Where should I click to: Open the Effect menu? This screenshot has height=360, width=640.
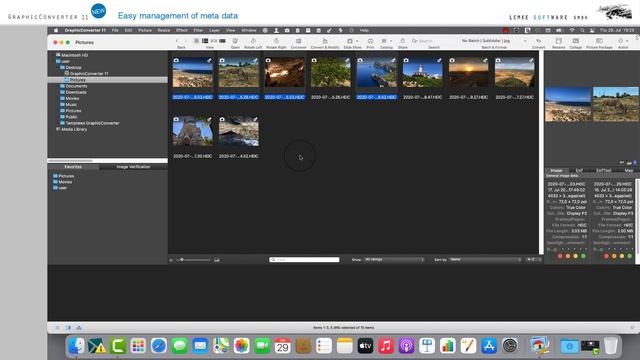coord(182,30)
